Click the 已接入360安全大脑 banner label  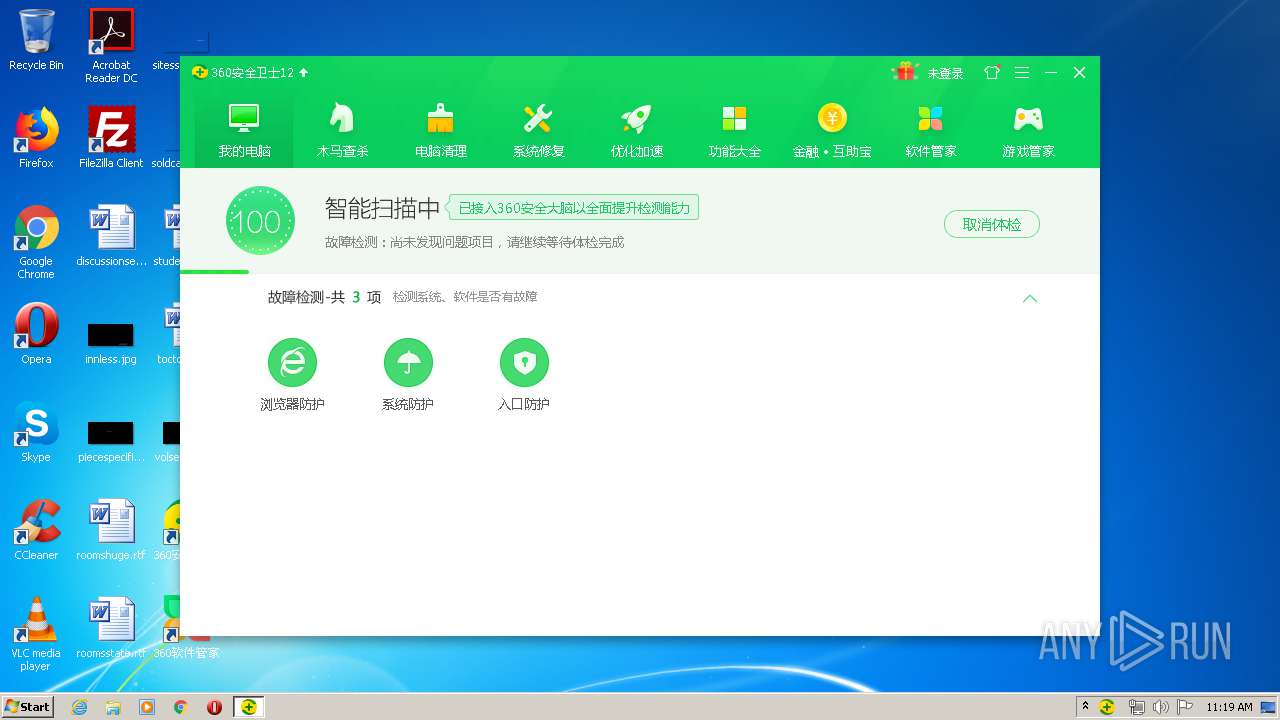(x=573, y=208)
